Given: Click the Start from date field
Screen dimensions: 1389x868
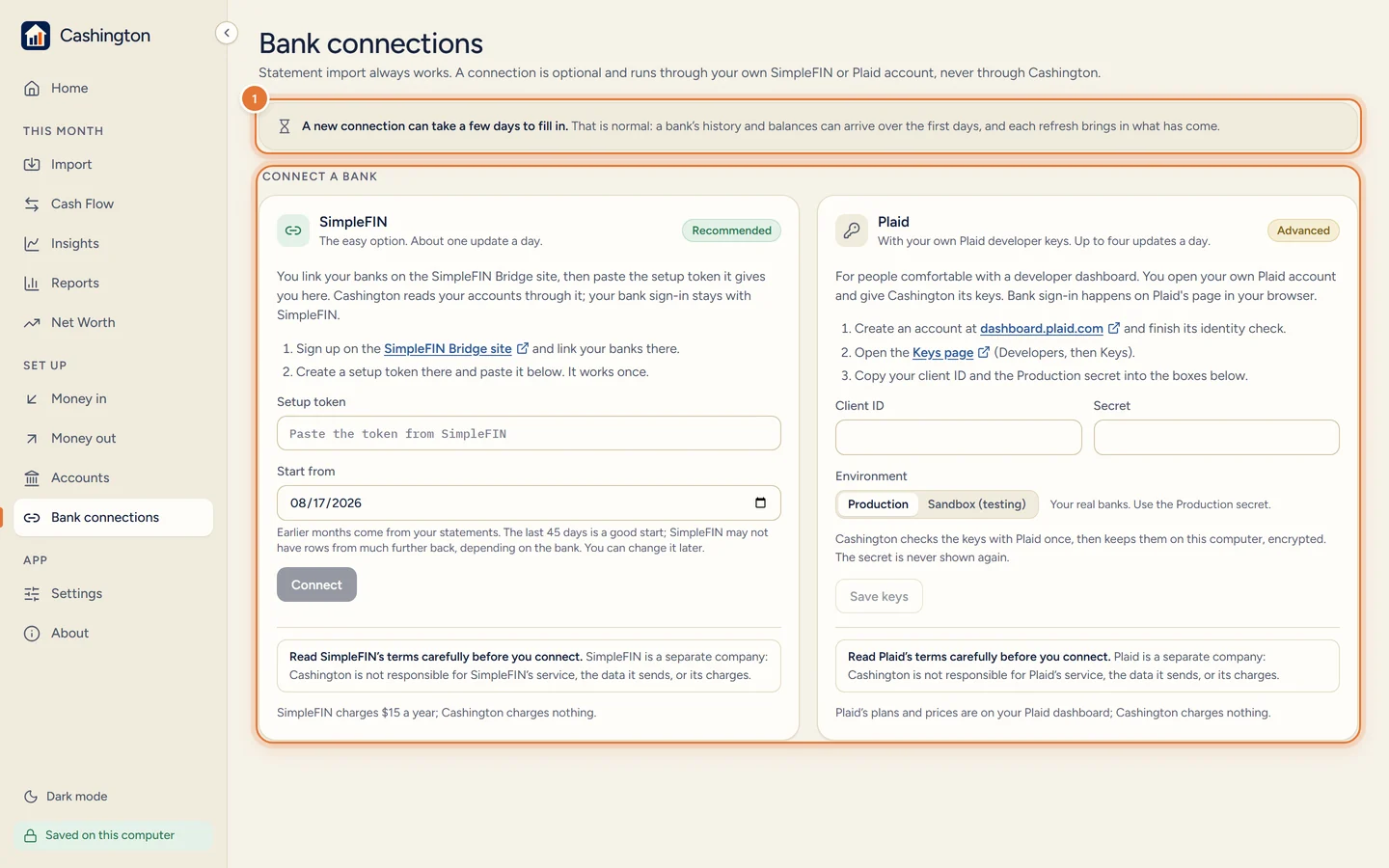Looking at the screenshot, I should (529, 502).
